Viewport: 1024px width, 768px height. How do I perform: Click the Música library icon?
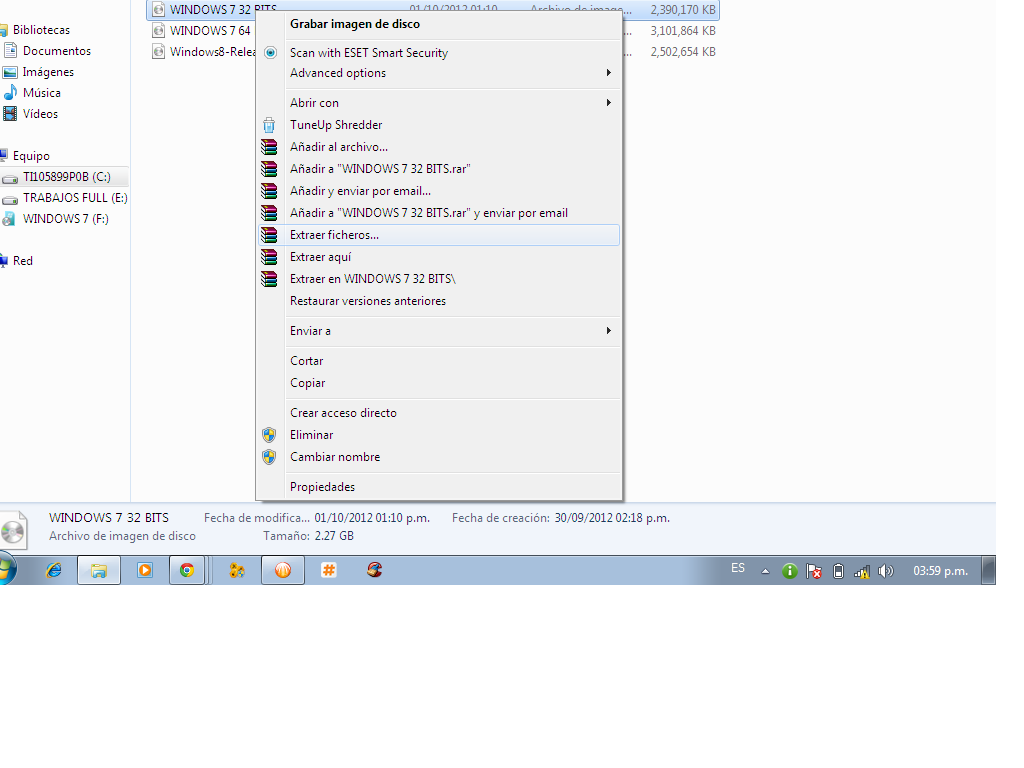(10, 93)
